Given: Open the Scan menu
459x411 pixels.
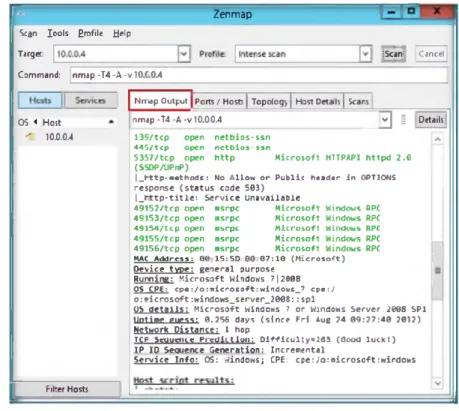Looking at the screenshot, I should pos(28,33).
